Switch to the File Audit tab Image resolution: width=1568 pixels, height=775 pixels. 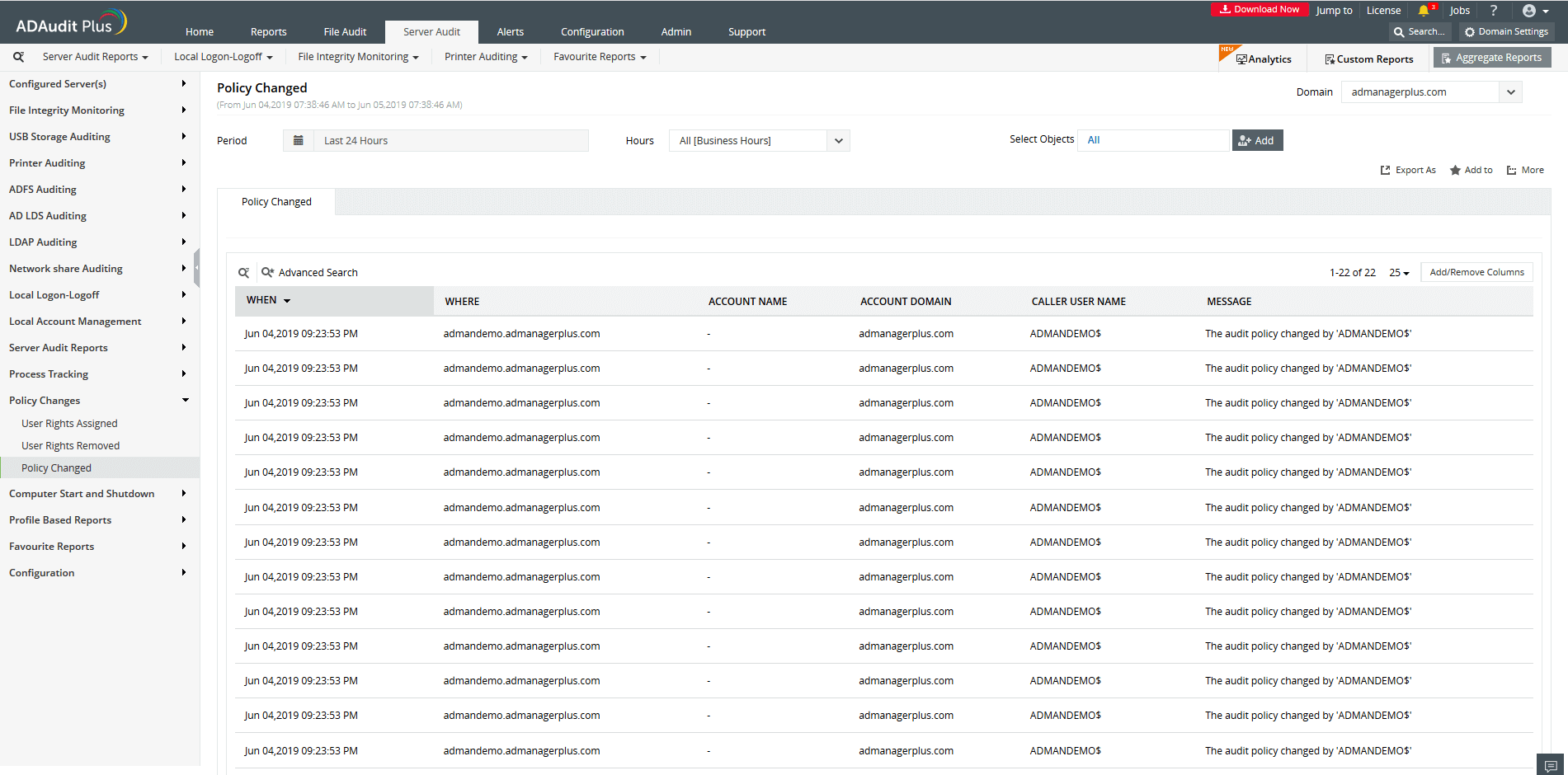[x=345, y=32]
